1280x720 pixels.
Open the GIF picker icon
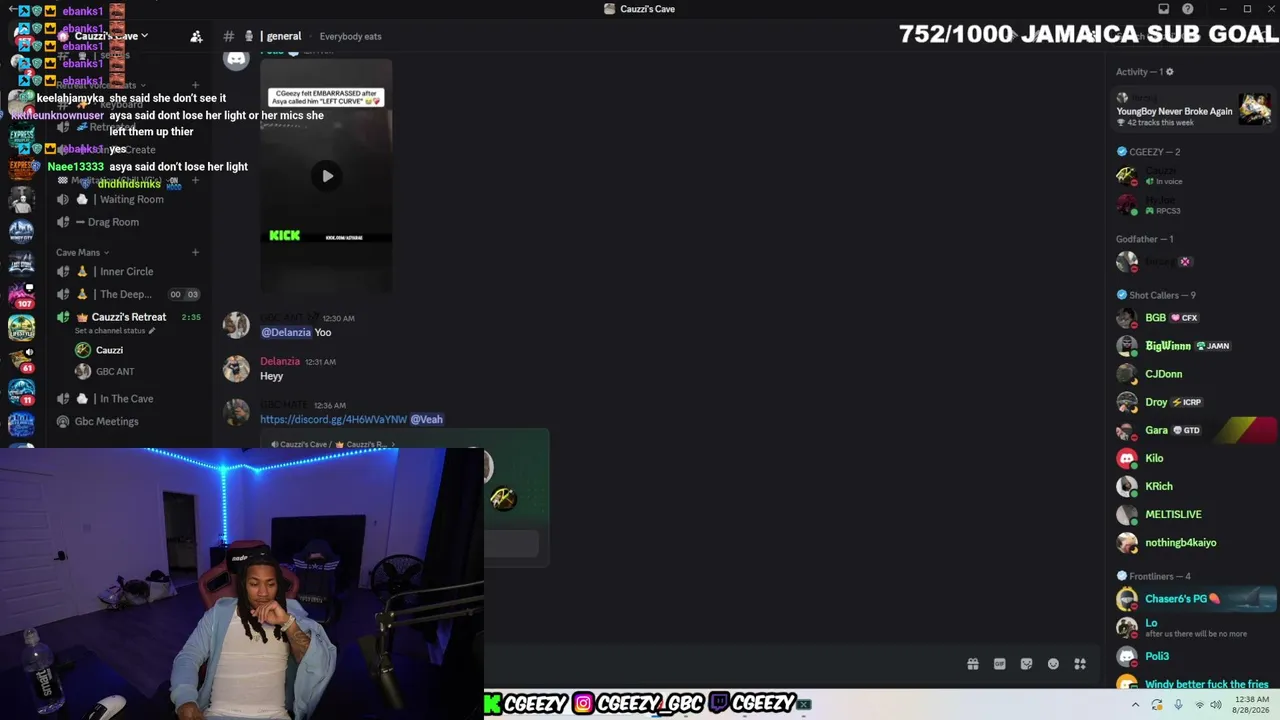(999, 664)
